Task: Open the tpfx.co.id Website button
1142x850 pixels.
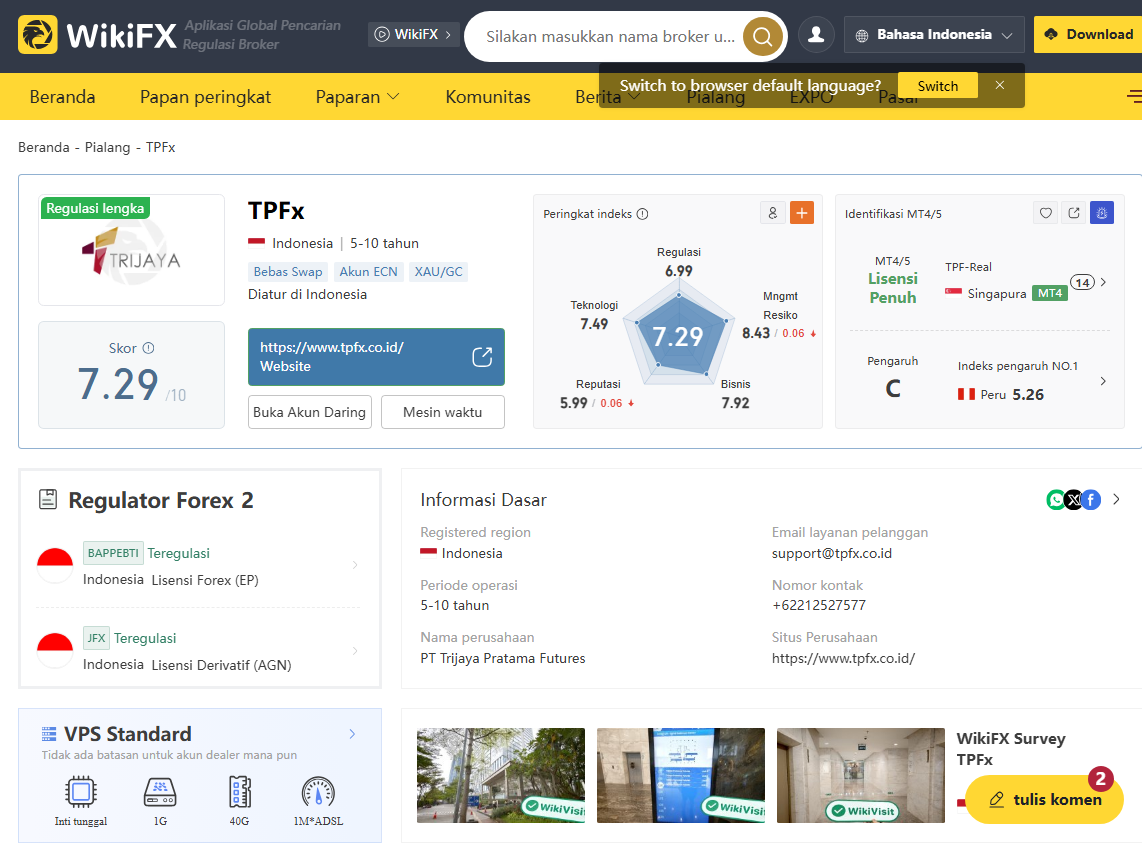Action: point(377,357)
